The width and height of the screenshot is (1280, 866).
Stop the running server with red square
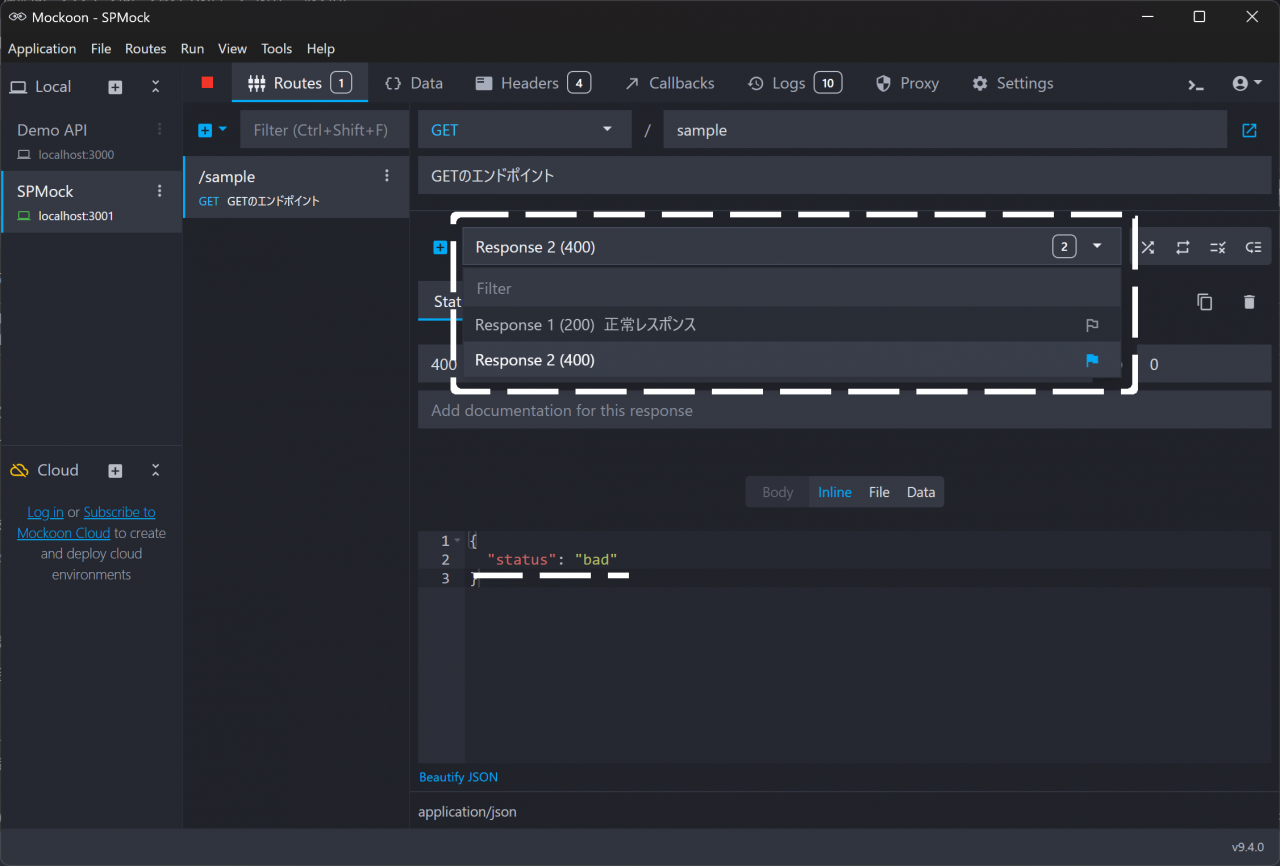coord(207,83)
